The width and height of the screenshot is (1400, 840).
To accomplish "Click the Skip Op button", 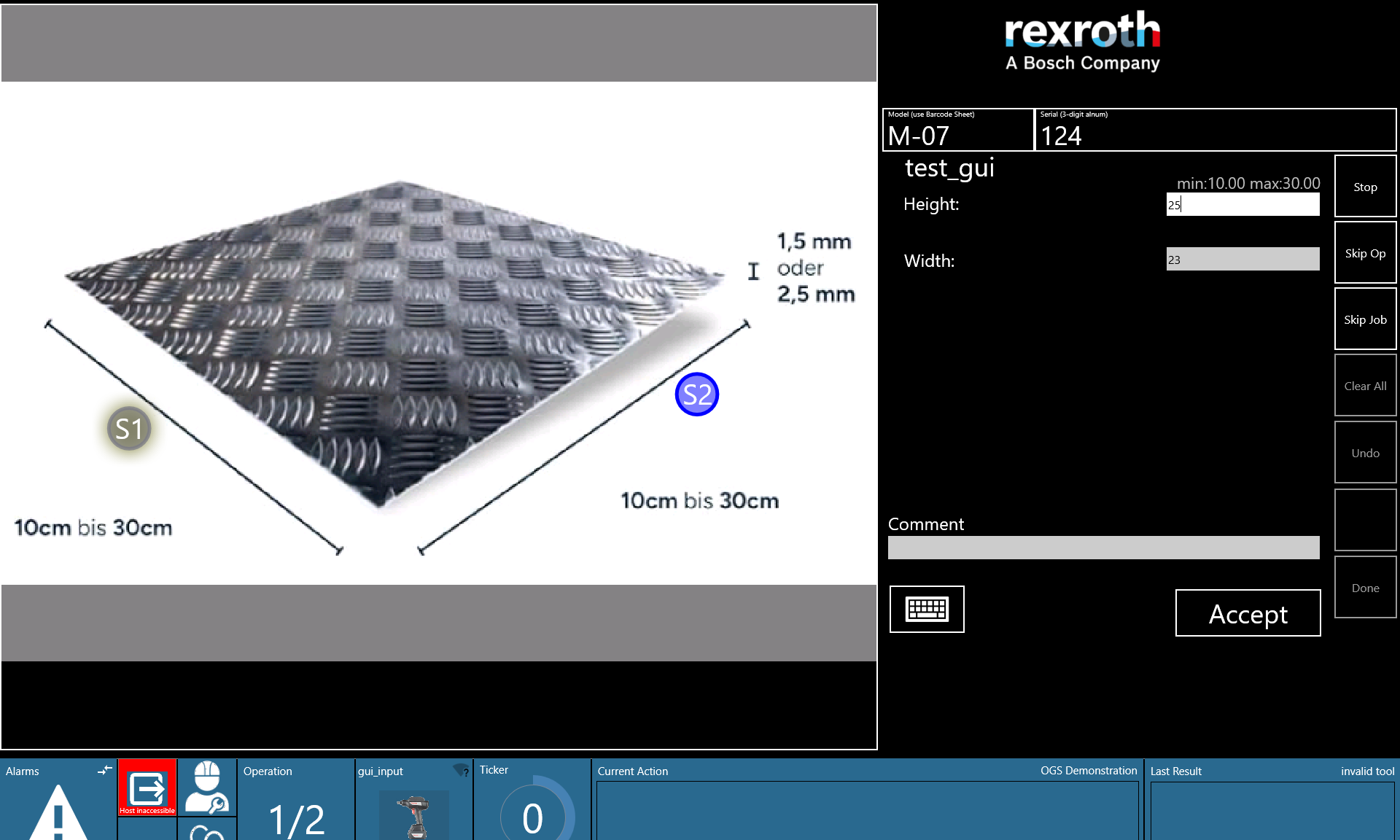I will click(1365, 252).
